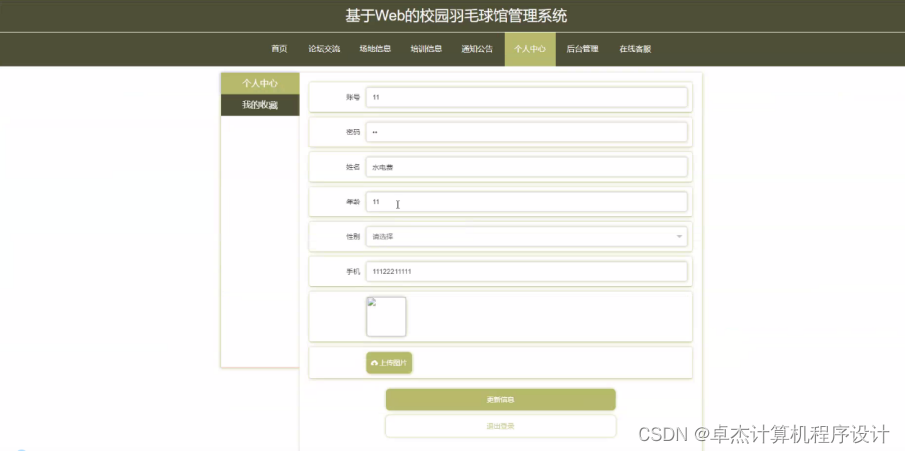Click the 上传图片 upload button
Viewport: 905px width, 453px height.
point(389,363)
